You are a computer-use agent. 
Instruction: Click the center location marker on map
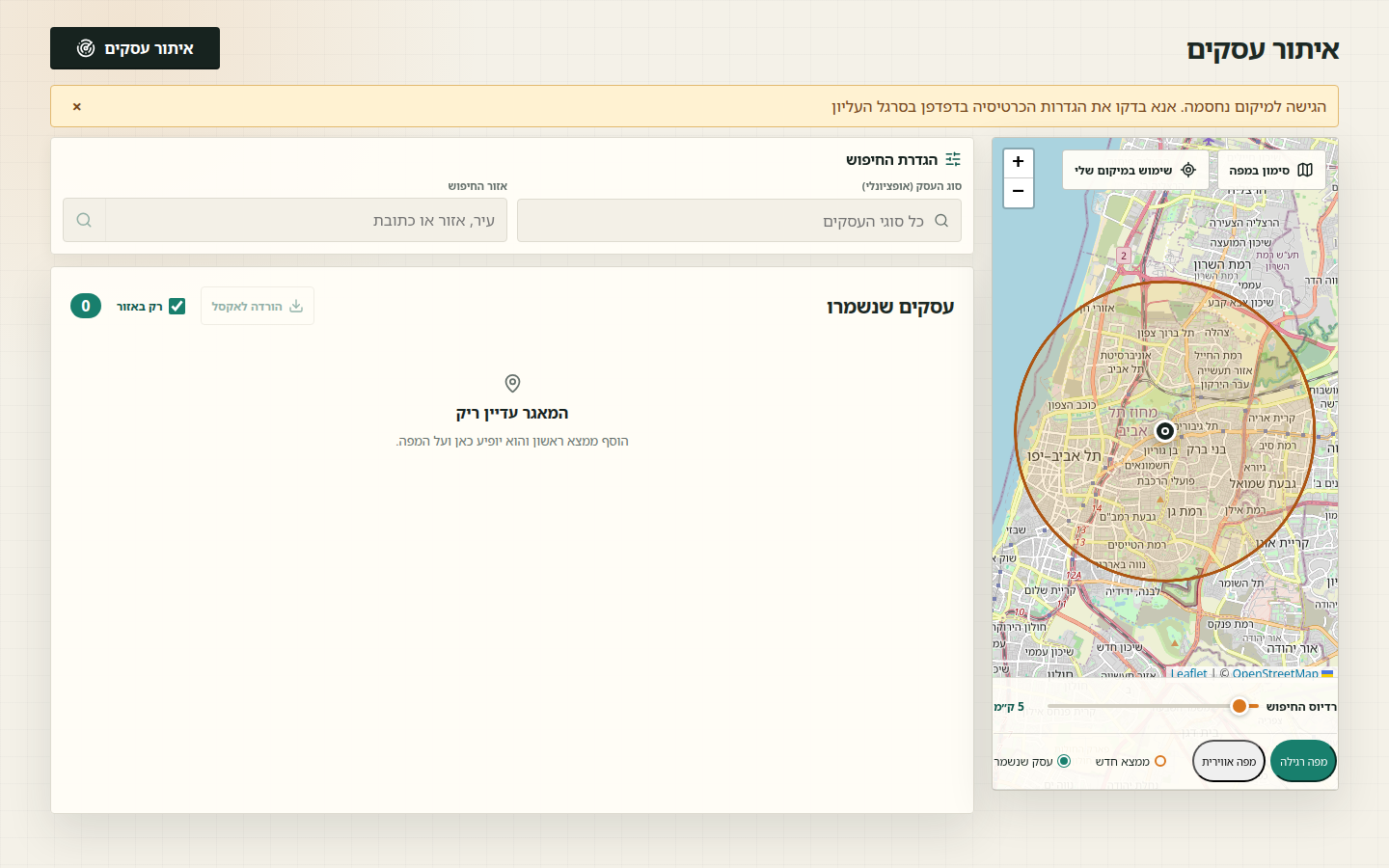coord(1164,431)
